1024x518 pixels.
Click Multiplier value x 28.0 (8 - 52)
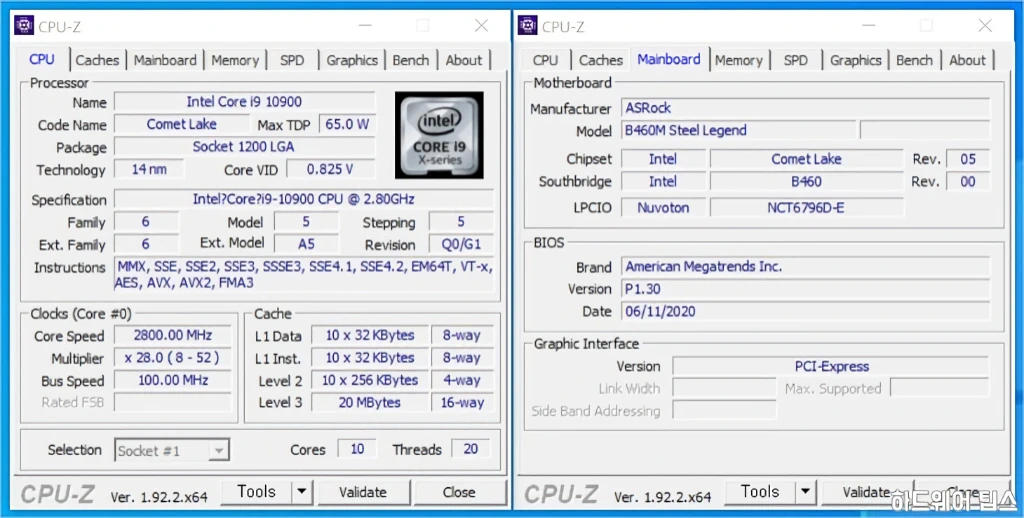(x=172, y=358)
